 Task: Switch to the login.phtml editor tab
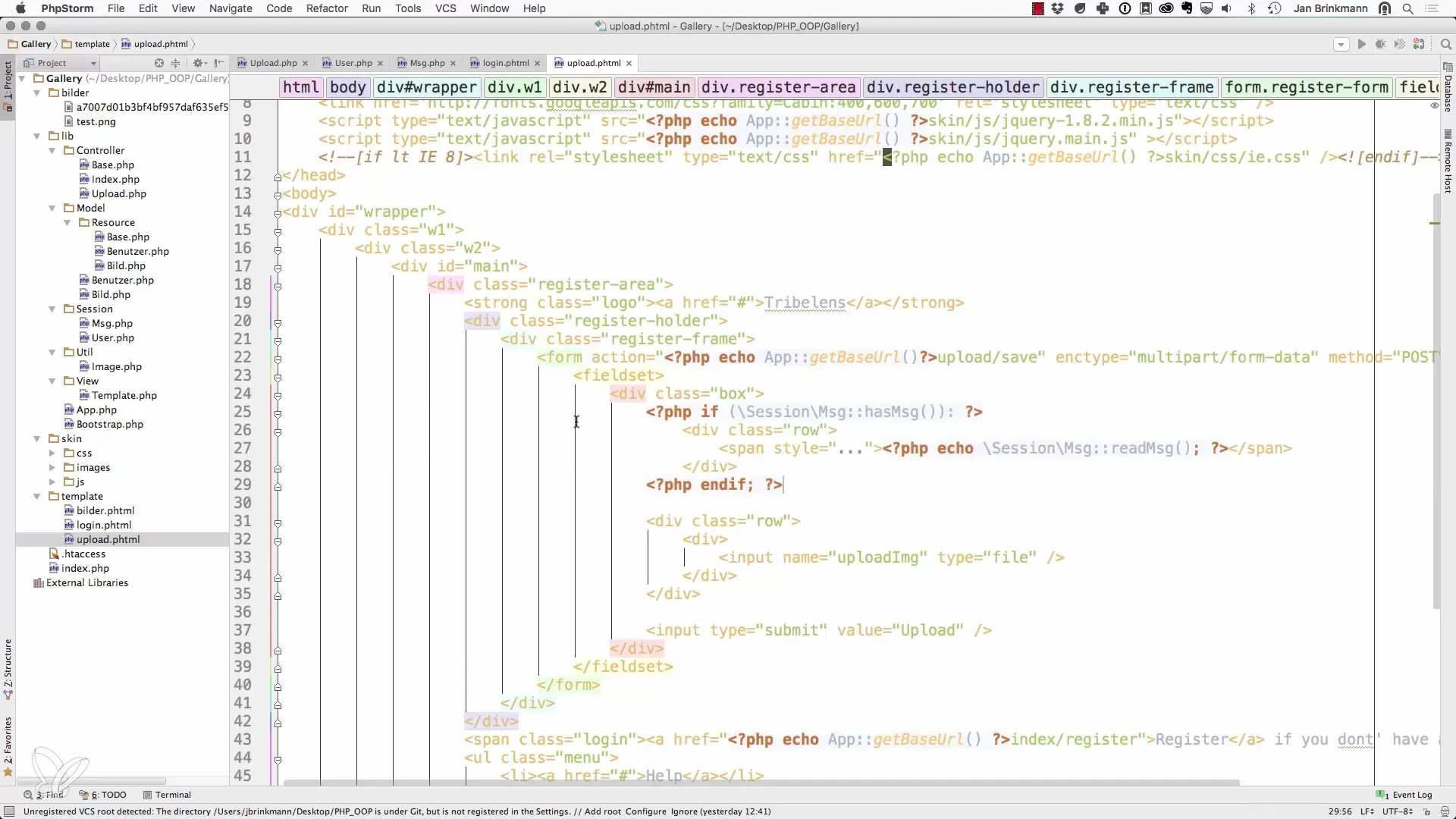coord(505,63)
